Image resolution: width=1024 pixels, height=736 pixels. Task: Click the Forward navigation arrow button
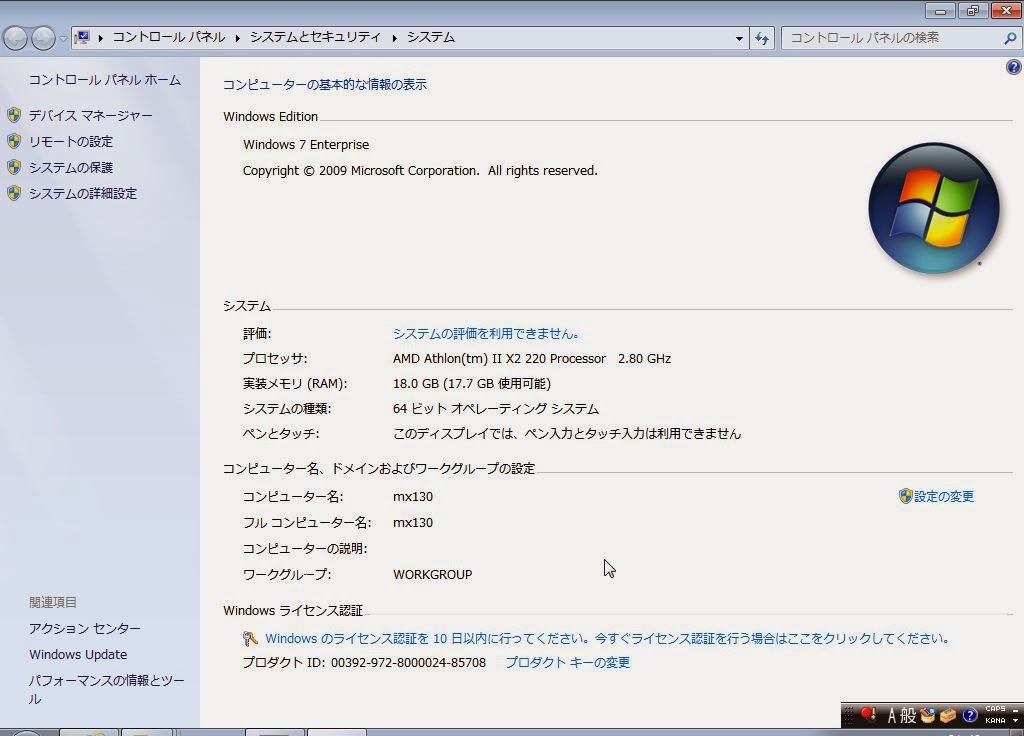[x=43, y=38]
